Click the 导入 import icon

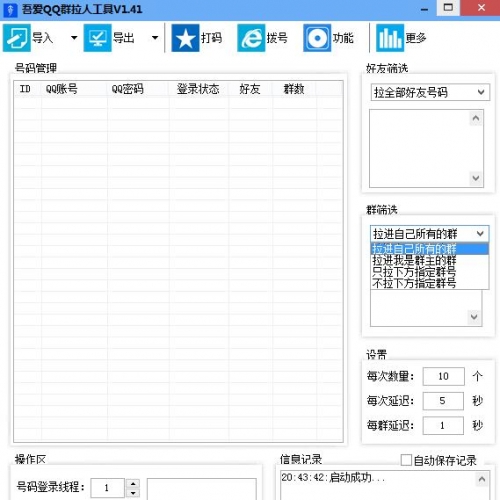click(x=17, y=38)
